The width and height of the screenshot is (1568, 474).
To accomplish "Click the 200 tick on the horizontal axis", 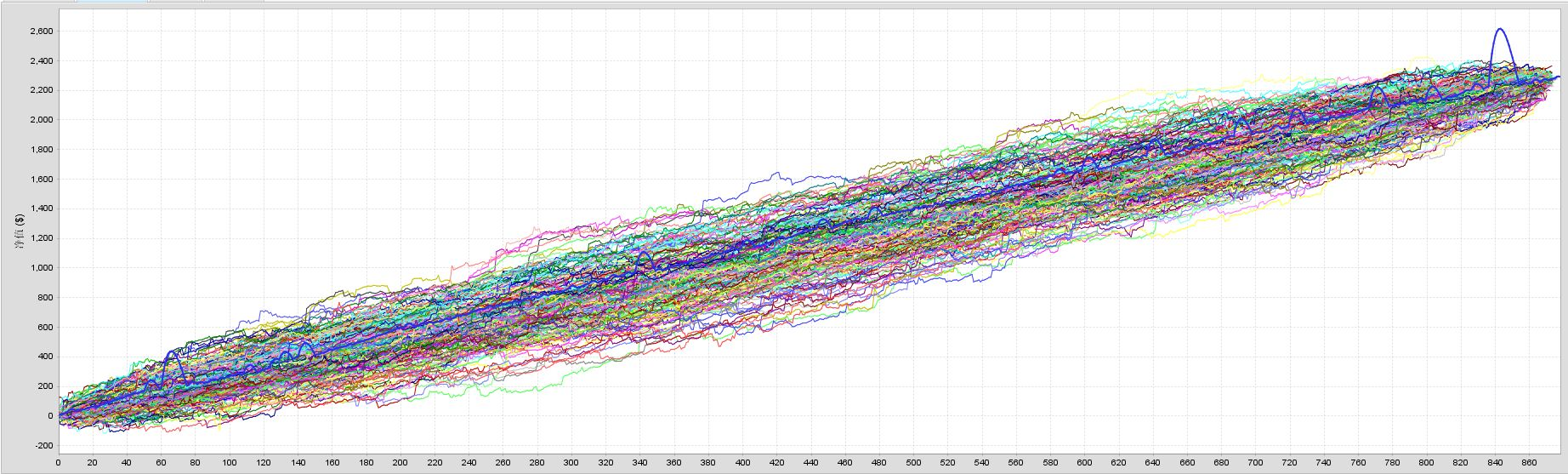I will point(400,463).
